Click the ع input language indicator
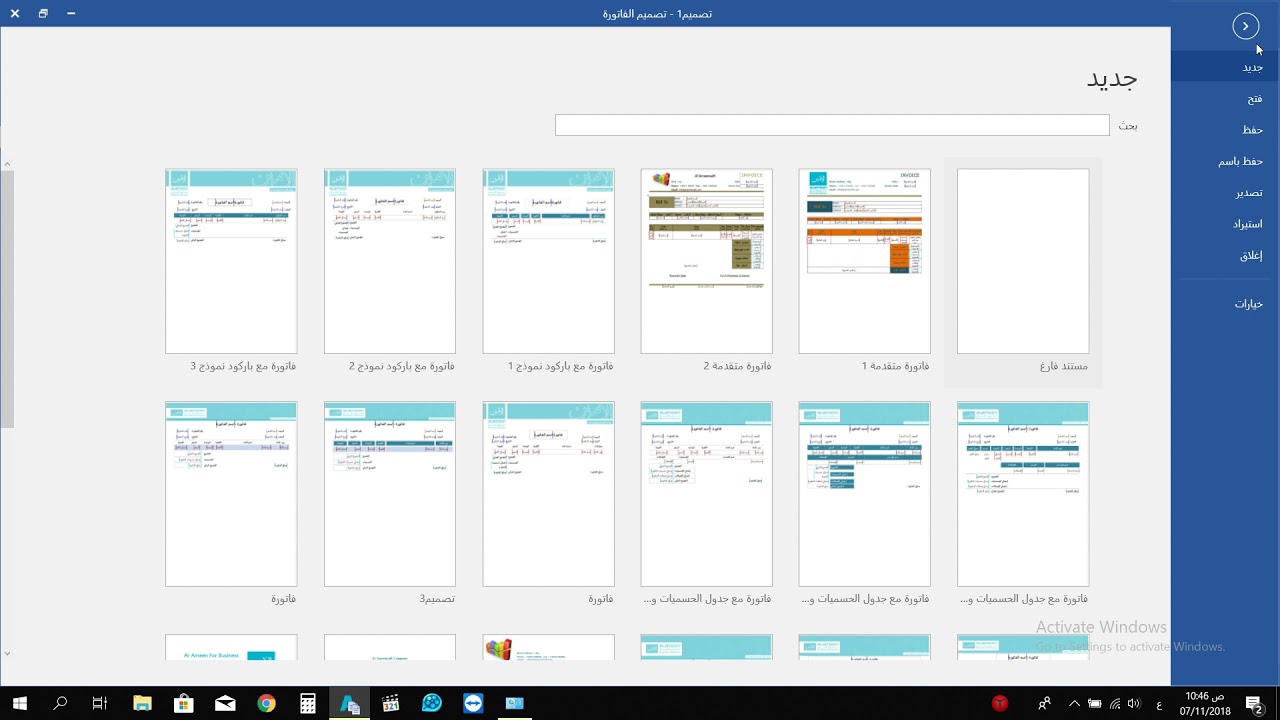The height and width of the screenshot is (720, 1280). [x=1159, y=704]
